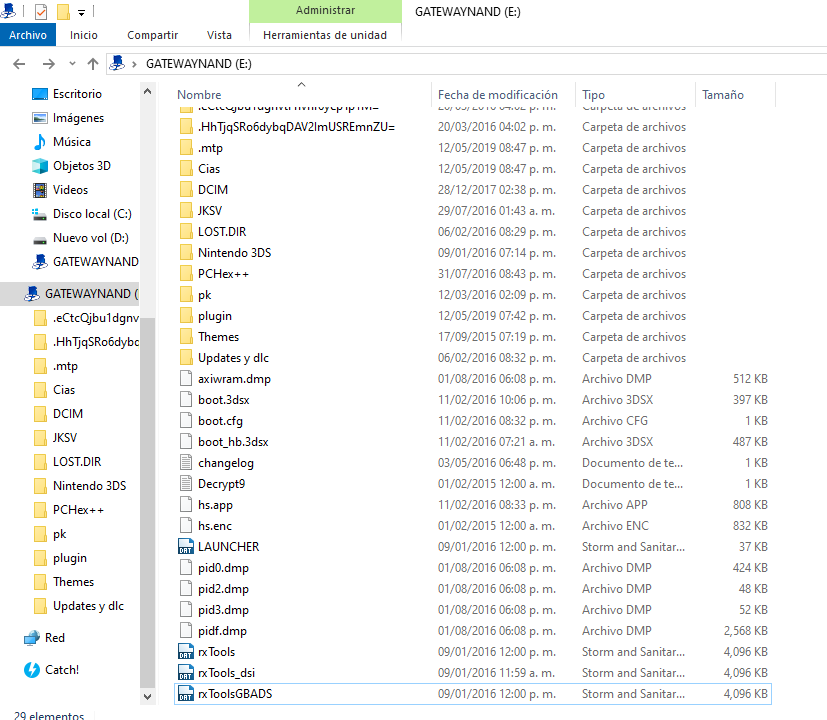Screen dimensions: 827x720
Task: Select the pk folder icon in file list
Action: 186,294
